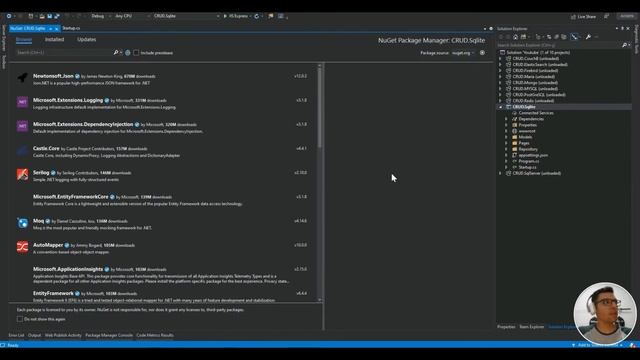Click the package list scrollbar thumb
640x360 pixels.
pyautogui.click(x=319, y=107)
